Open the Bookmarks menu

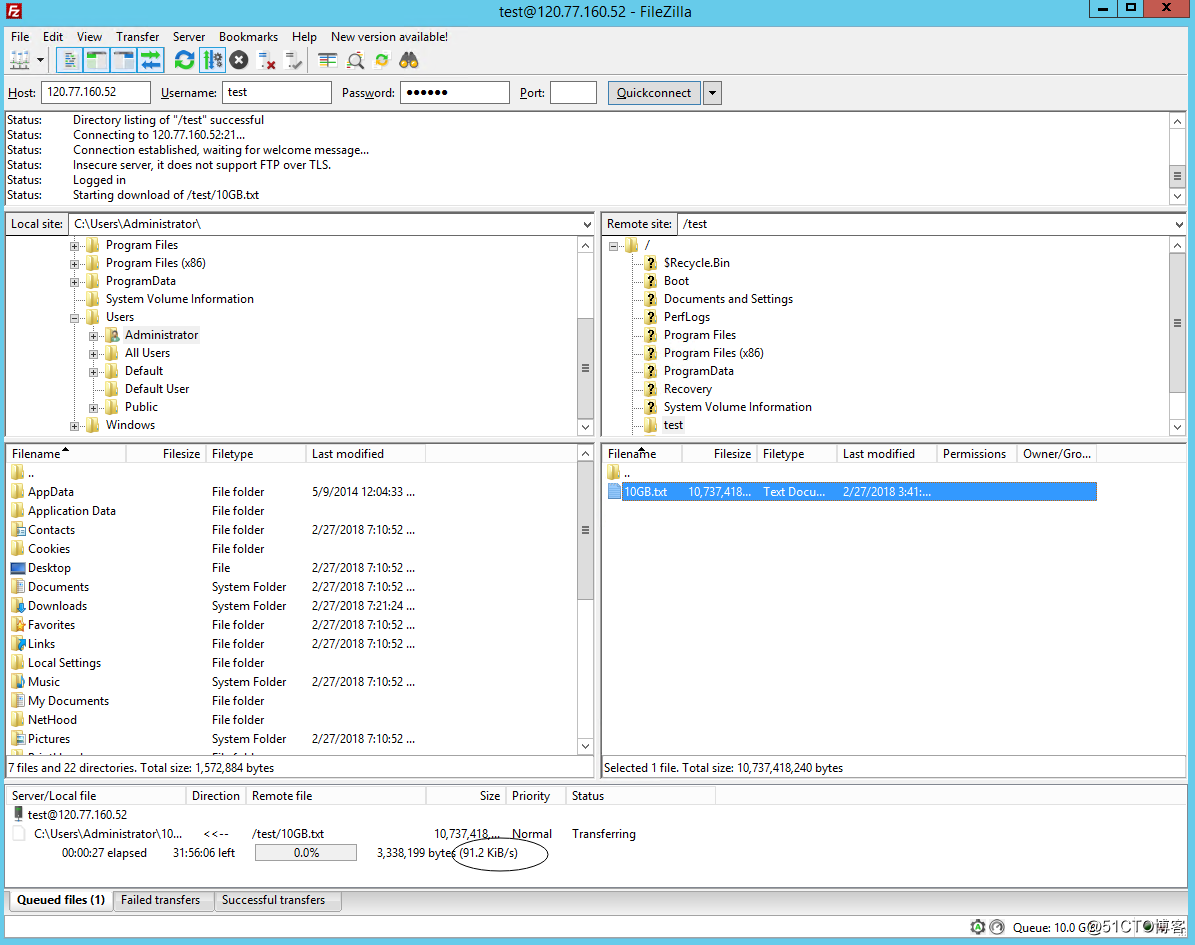tap(248, 37)
